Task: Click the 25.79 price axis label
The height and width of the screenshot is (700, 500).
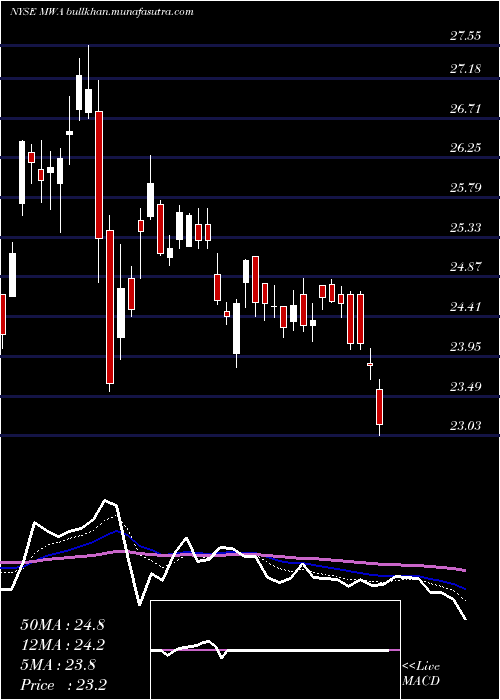Action: (465, 188)
